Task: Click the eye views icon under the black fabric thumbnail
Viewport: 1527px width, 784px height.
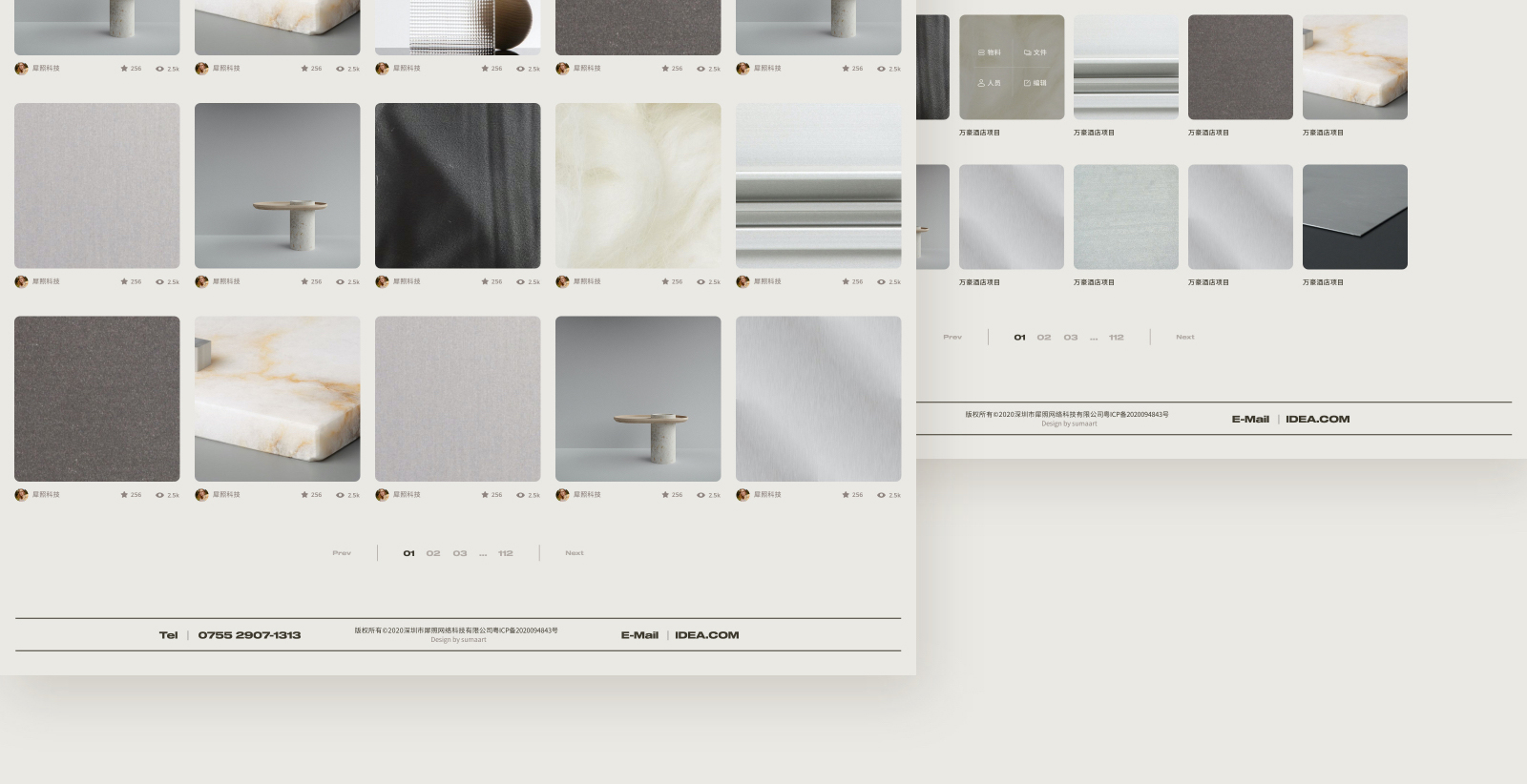Action: [520, 282]
